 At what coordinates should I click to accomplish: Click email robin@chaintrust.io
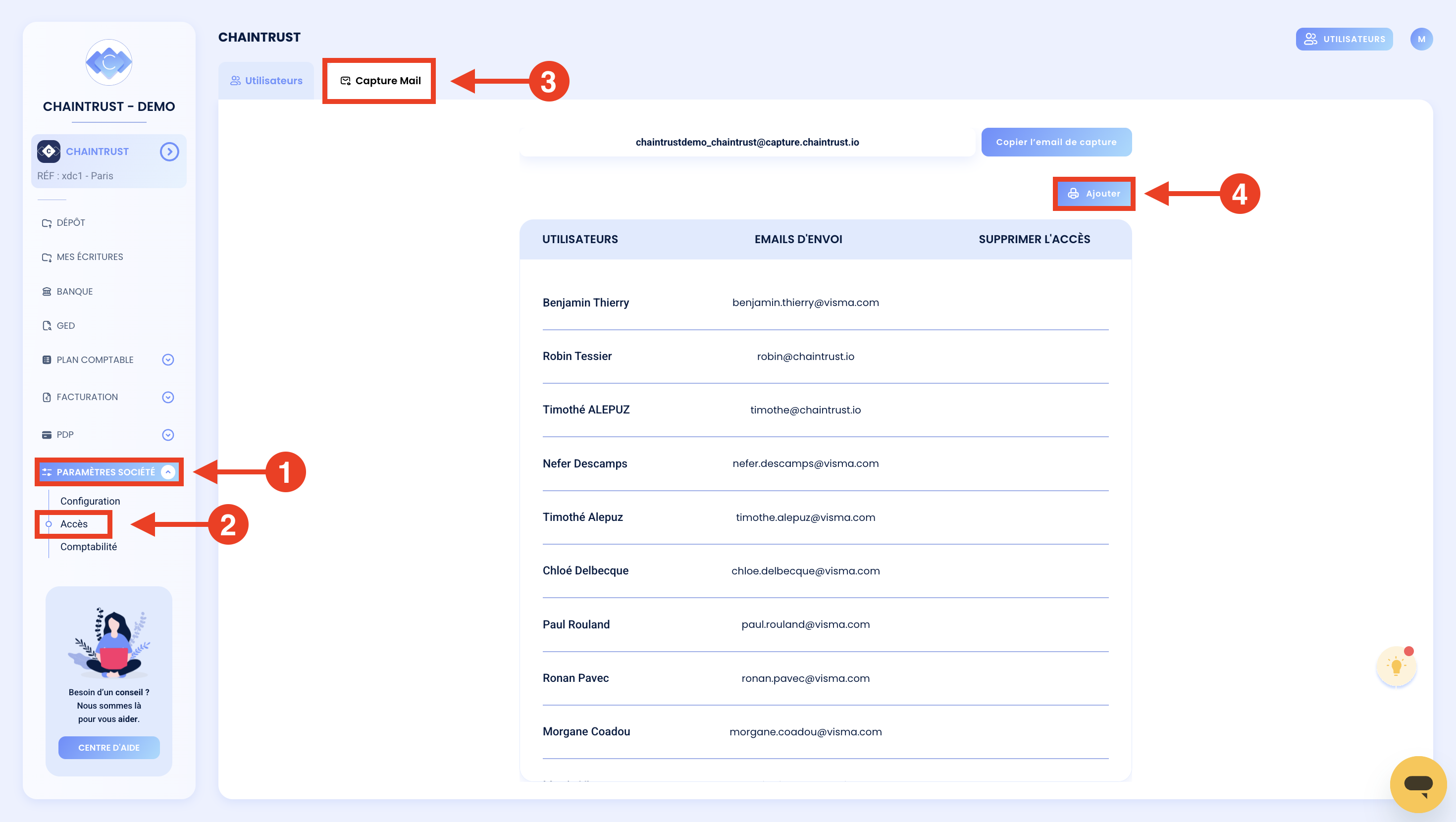pyautogui.click(x=805, y=356)
